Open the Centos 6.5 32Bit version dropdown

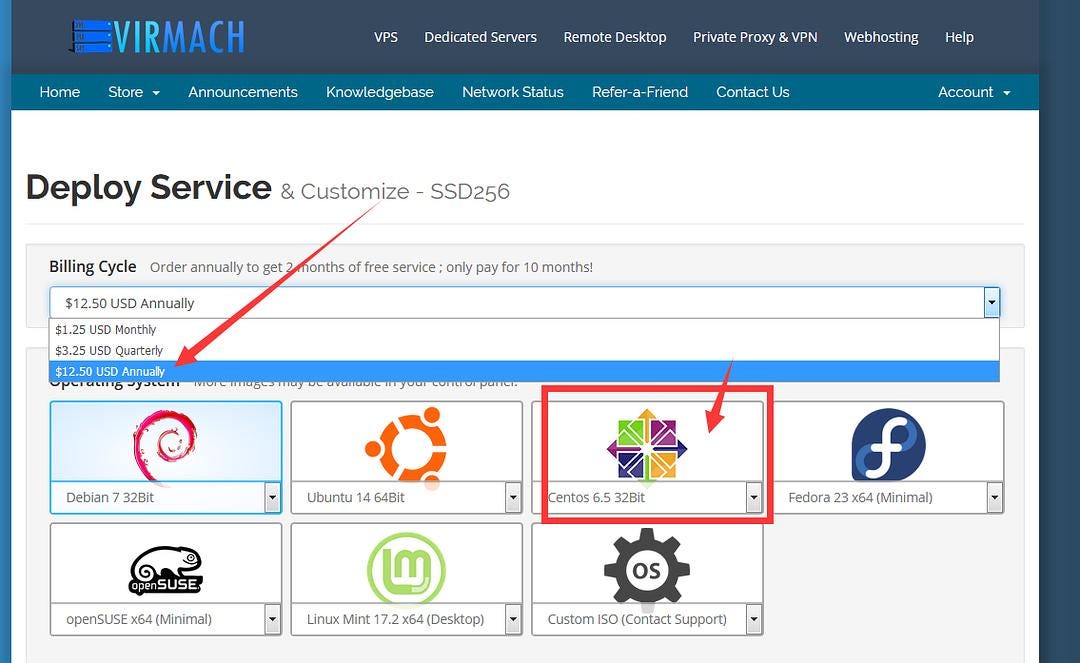click(754, 497)
